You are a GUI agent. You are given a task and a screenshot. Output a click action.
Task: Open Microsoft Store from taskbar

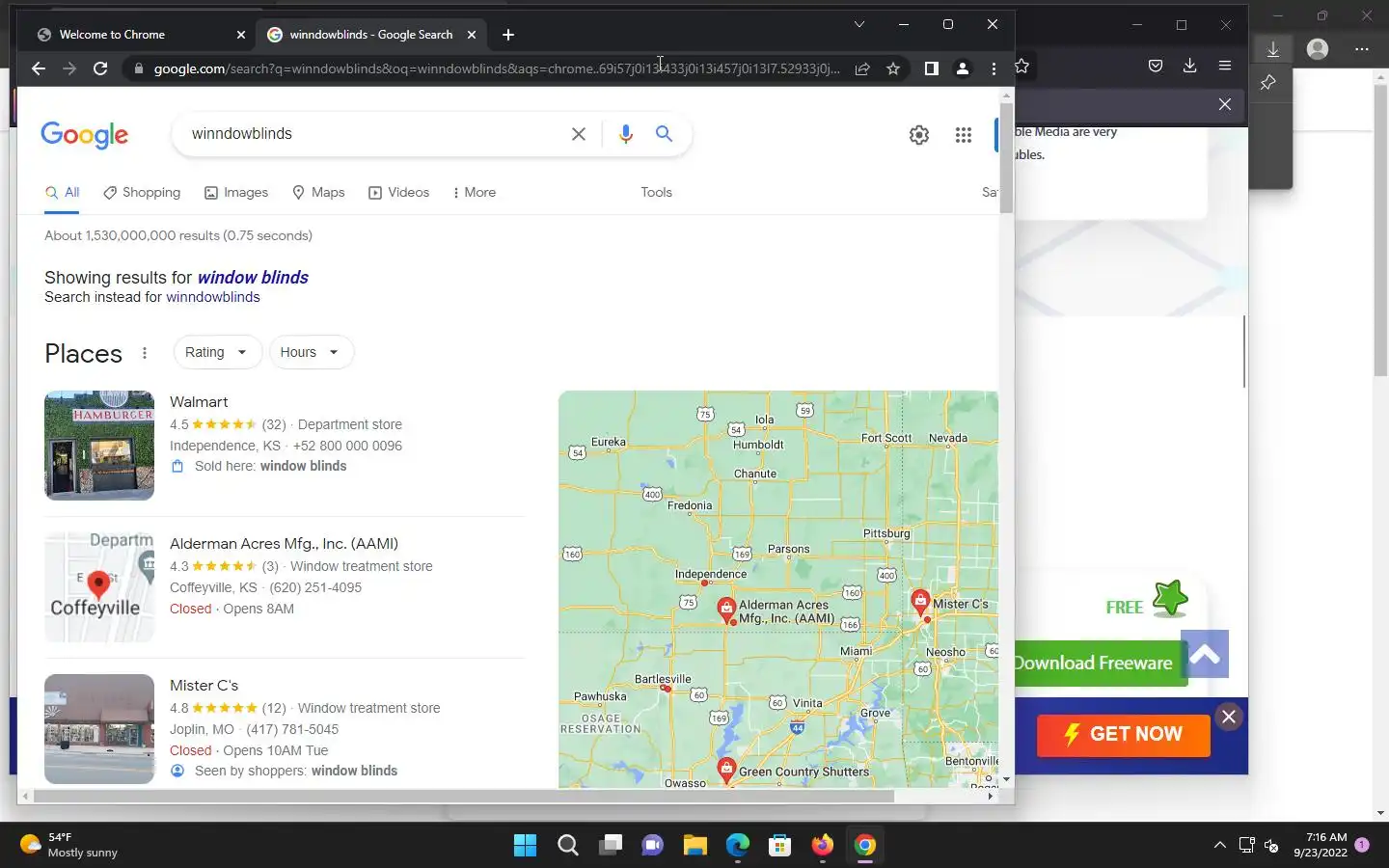(779, 846)
